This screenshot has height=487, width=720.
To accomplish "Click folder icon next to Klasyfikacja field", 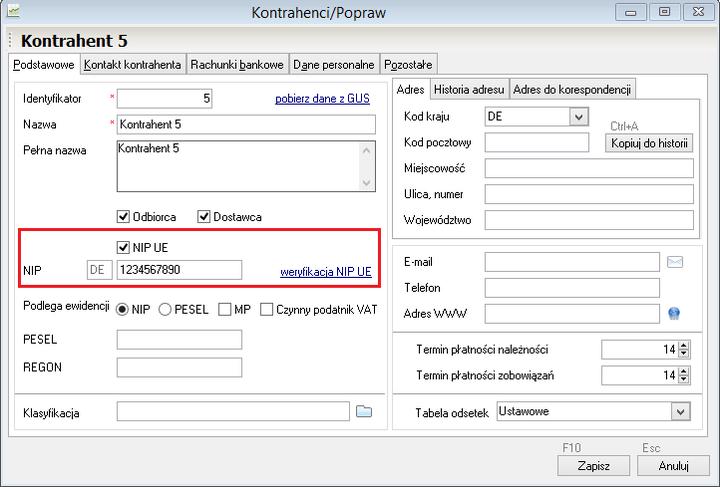I will click(x=364, y=411).
